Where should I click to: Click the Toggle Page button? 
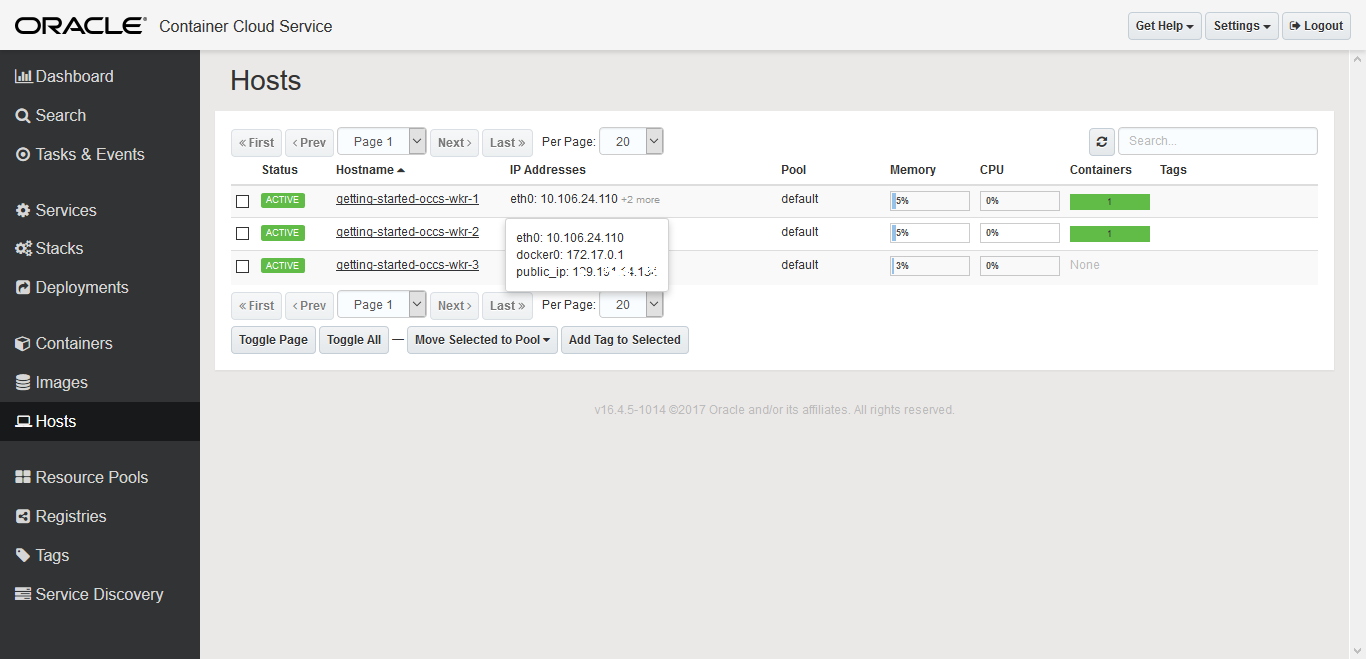[x=273, y=340]
